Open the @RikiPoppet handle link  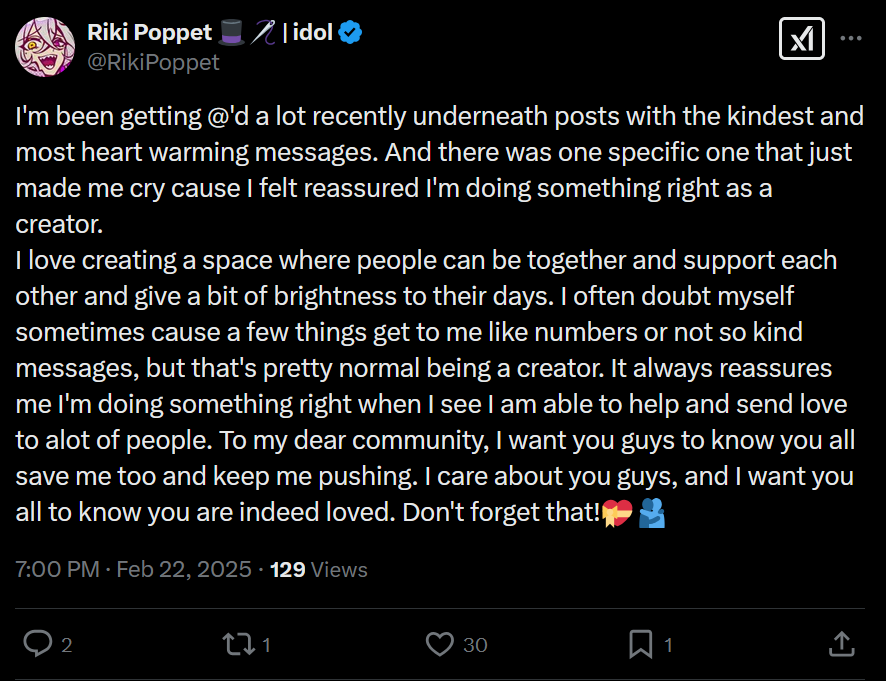pos(153,62)
